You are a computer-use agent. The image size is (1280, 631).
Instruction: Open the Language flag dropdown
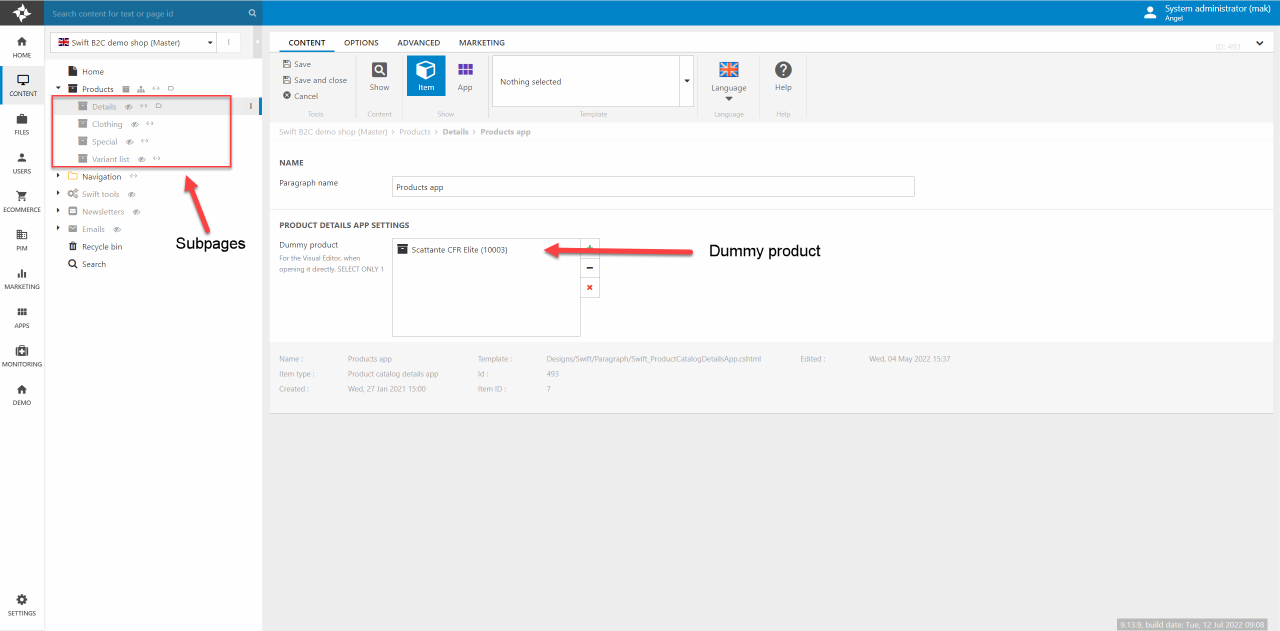pos(729,78)
